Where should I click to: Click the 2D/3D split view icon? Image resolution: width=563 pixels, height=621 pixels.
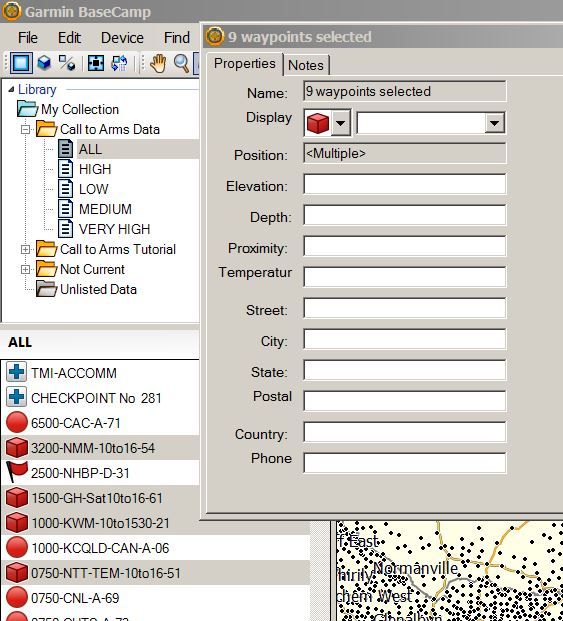pyautogui.click(x=67, y=63)
